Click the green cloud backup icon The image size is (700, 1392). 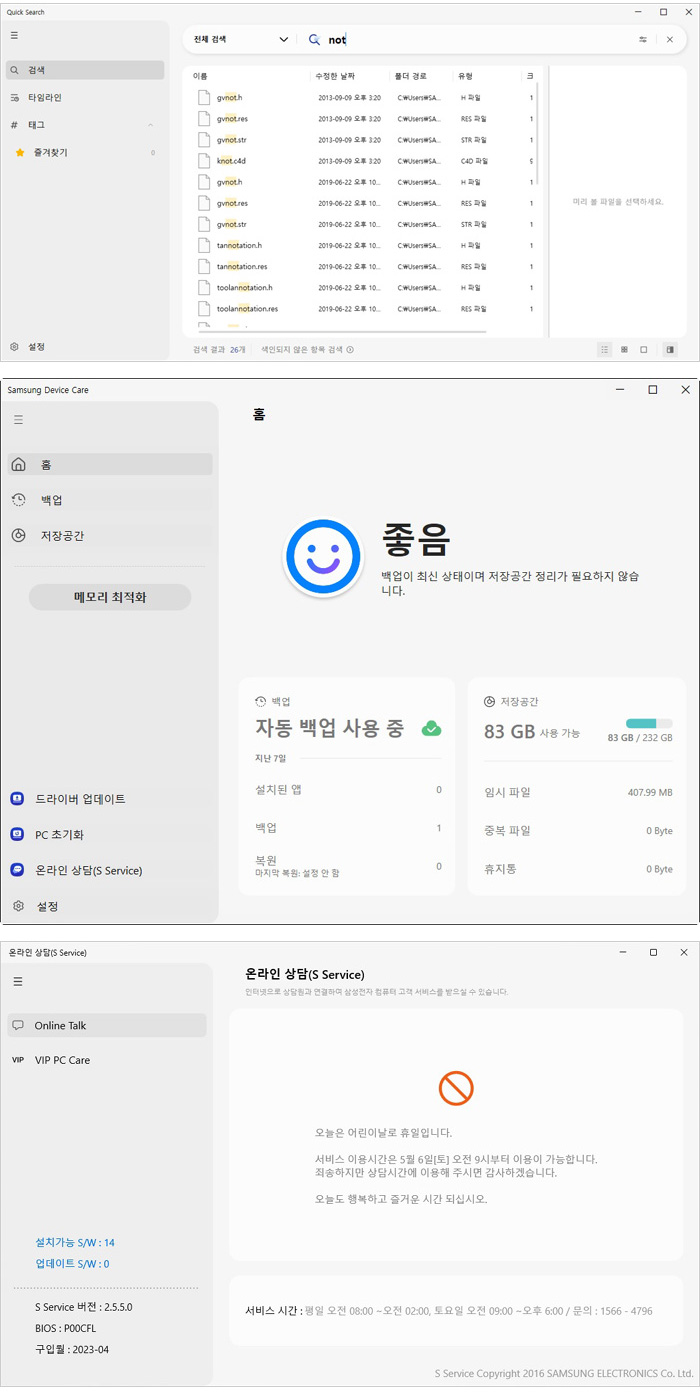tap(431, 728)
